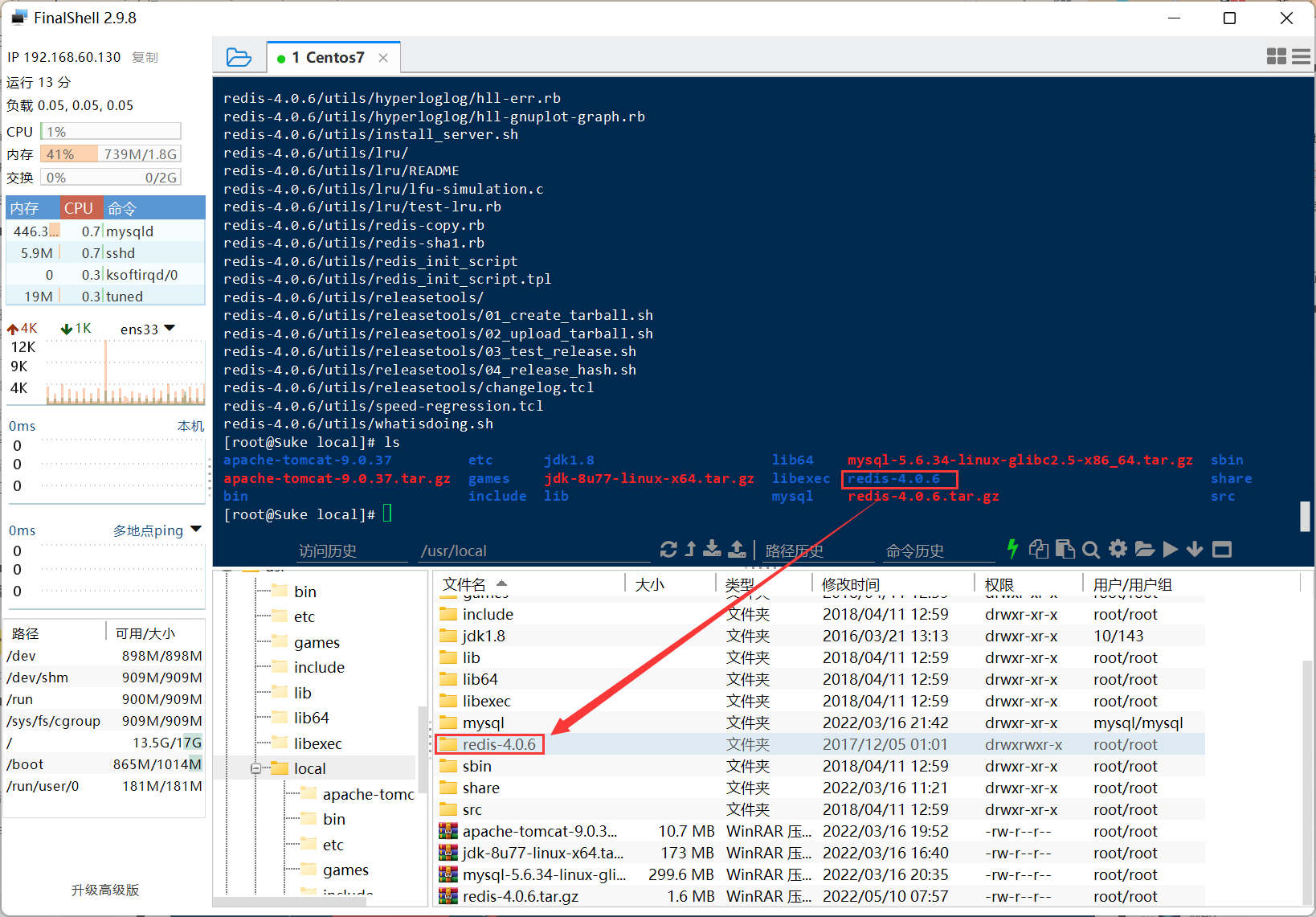The image size is (1316, 917).
Task: Click the open-folder icon in terminal toolbar
Action: (1145, 549)
